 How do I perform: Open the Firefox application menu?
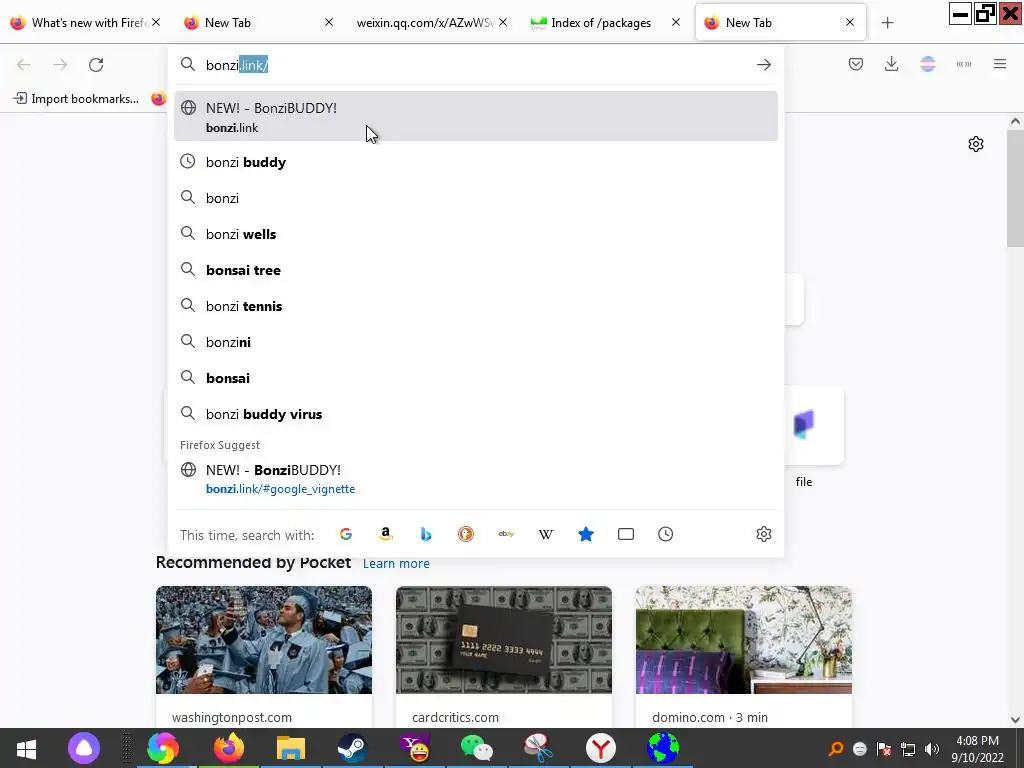pos(1000,64)
